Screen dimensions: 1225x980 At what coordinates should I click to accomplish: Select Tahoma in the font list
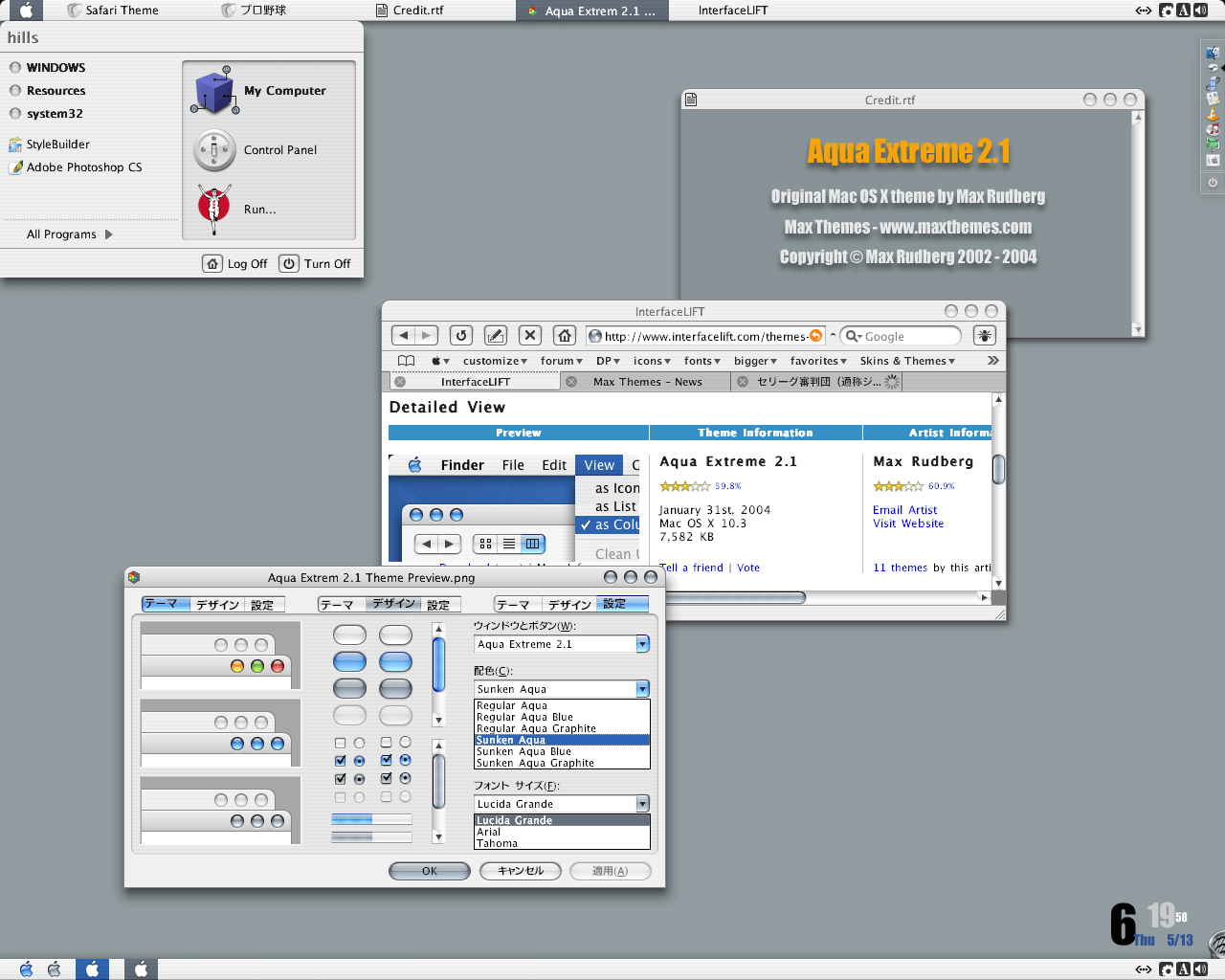point(562,843)
